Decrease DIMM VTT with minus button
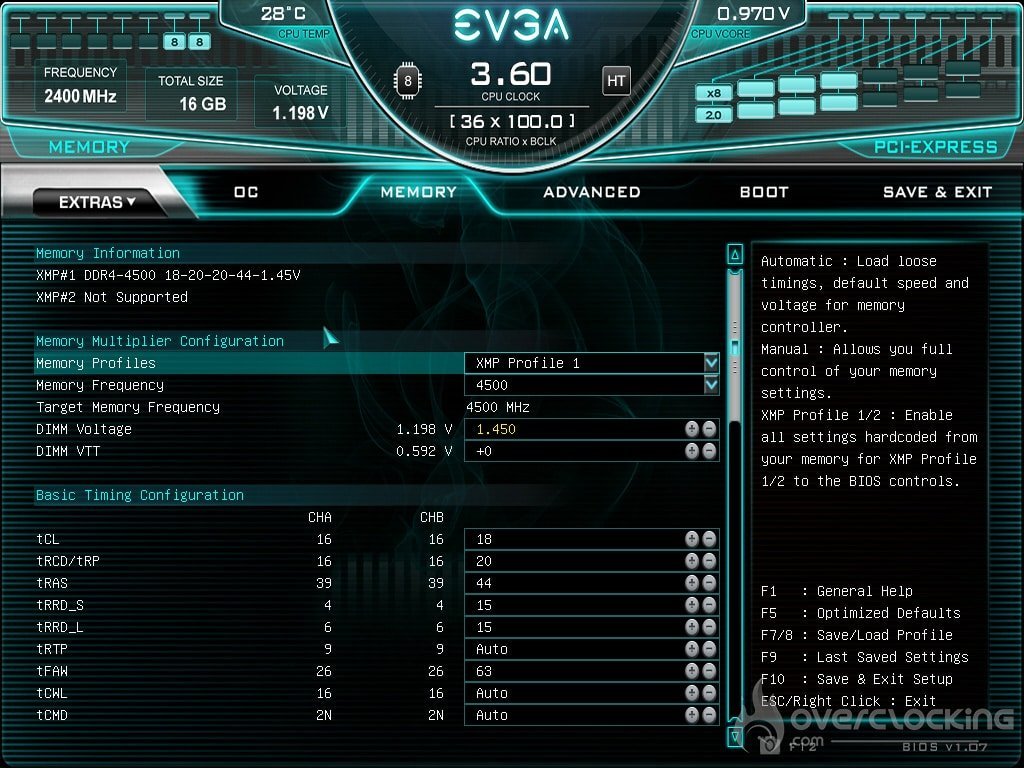 709,451
